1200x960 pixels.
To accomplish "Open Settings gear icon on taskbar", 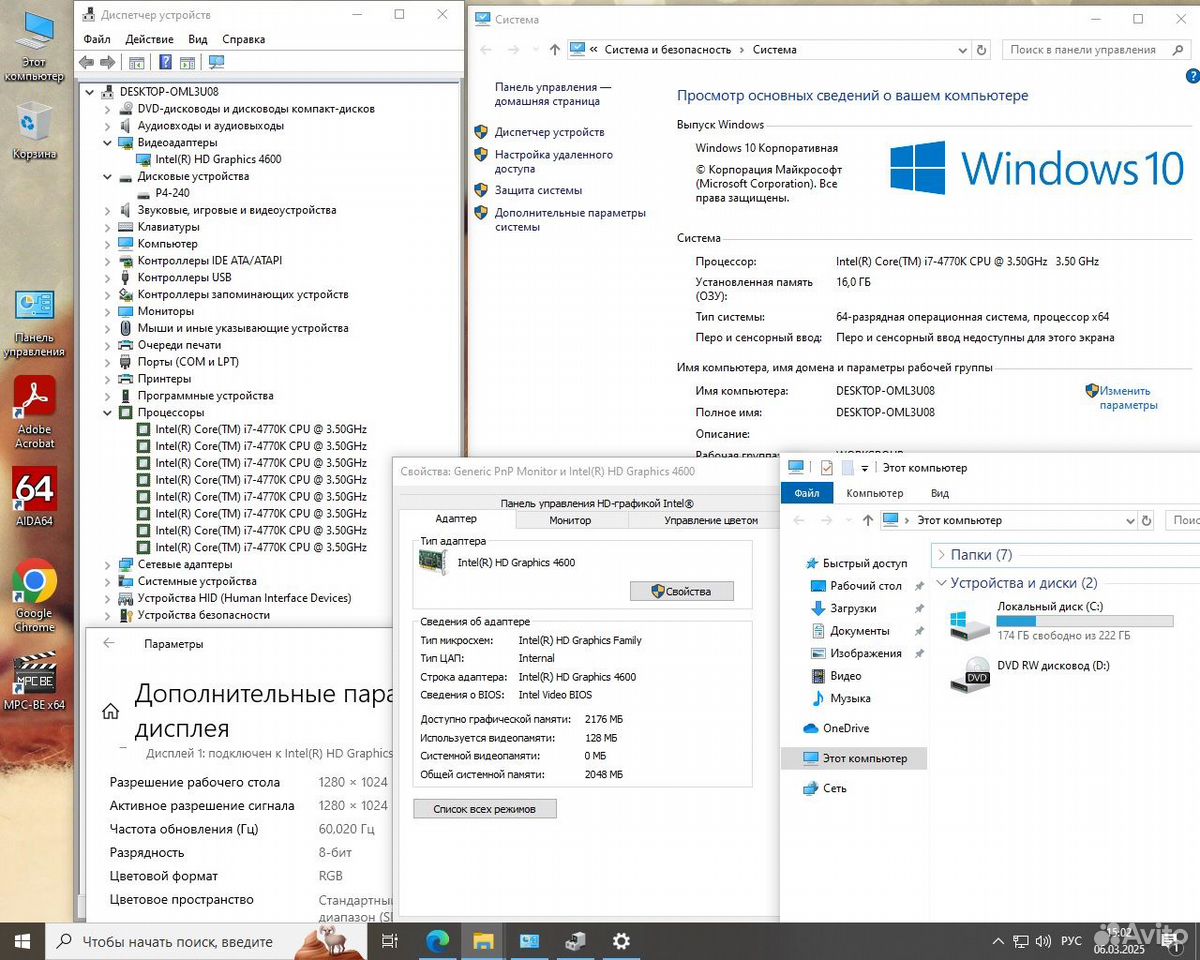I will coord(621,941).
